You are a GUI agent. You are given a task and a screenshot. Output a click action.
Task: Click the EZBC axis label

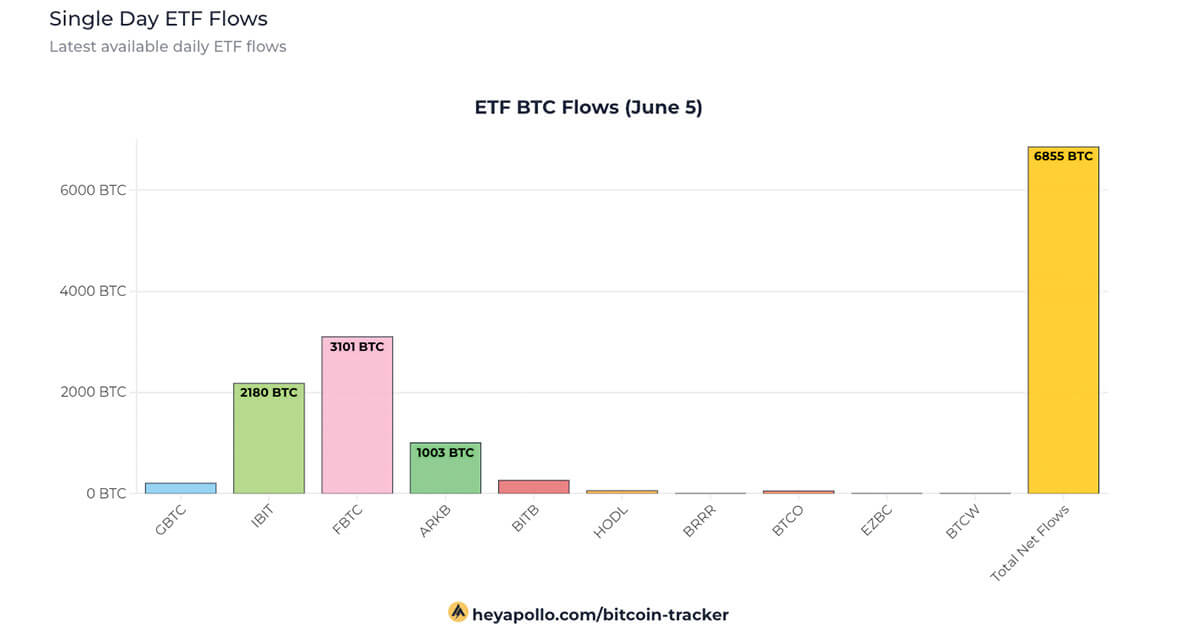pos(876,522)
